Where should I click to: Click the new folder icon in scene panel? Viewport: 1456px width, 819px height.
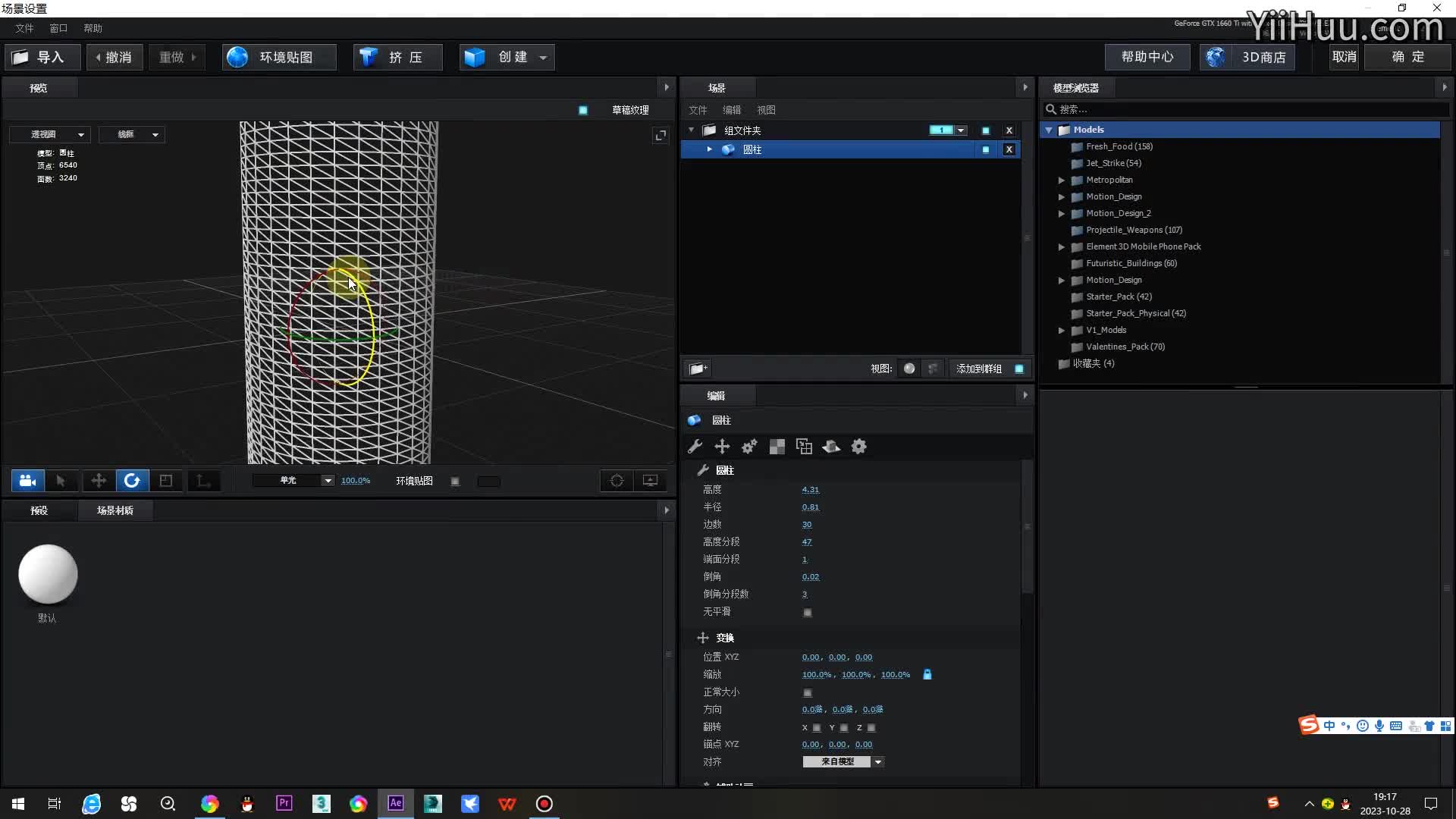698,369
